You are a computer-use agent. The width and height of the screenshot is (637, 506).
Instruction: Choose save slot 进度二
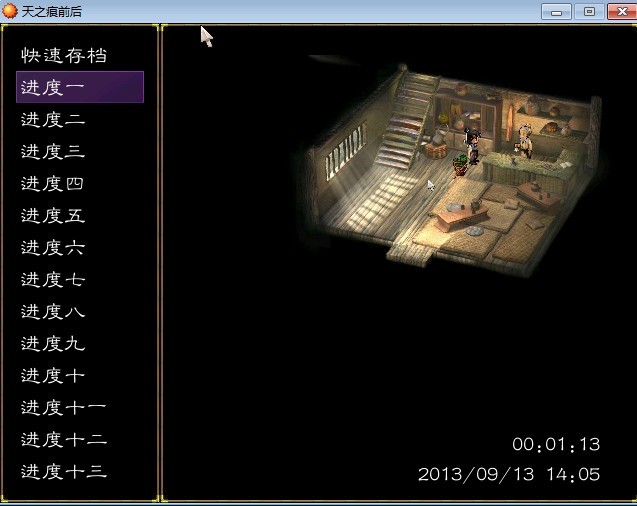tap(53, 119)
